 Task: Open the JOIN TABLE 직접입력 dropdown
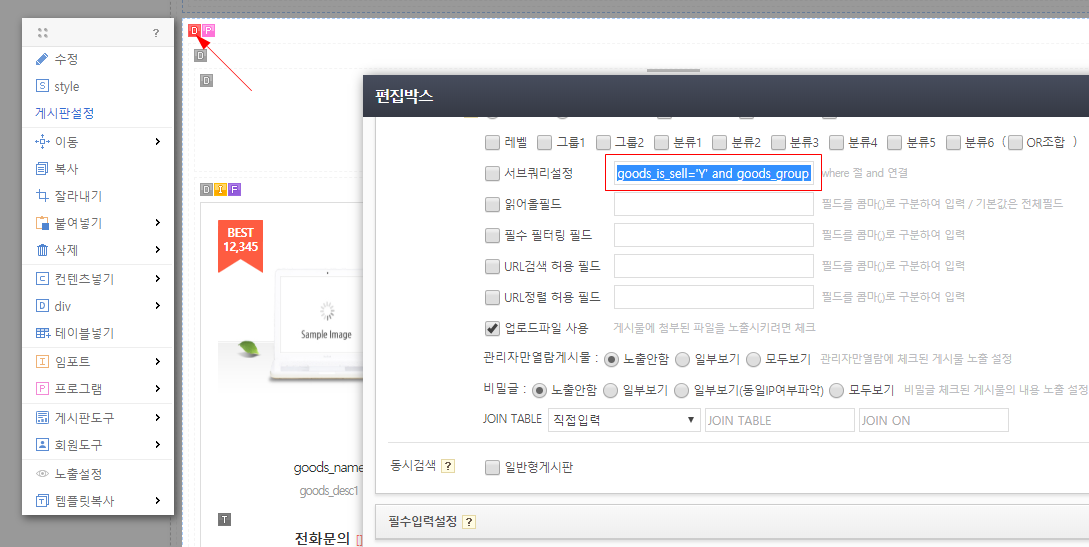click(x=624, y=420)
